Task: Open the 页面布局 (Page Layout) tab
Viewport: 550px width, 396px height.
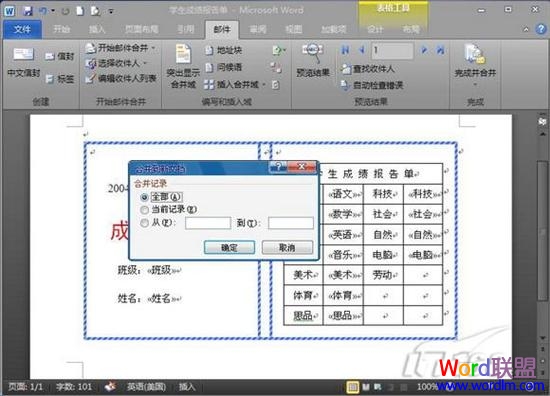Action: (x=142, y=29)
